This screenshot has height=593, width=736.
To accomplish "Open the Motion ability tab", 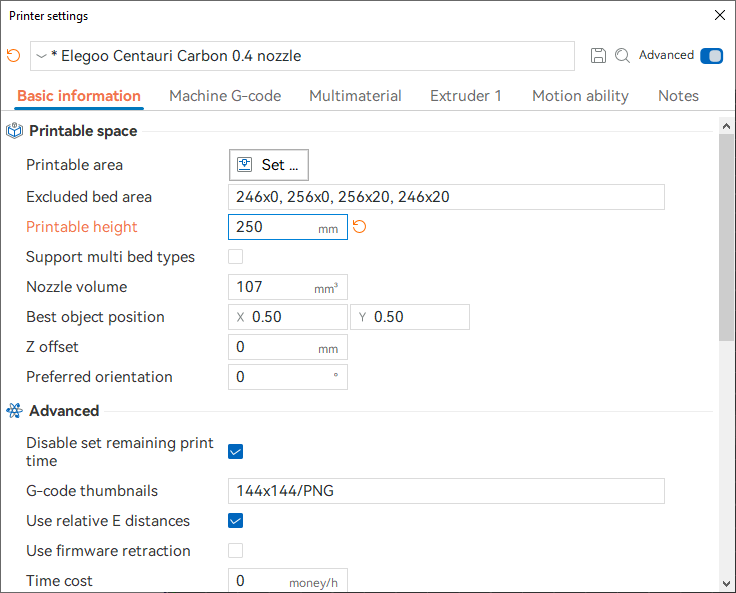I will coord(580,96).
